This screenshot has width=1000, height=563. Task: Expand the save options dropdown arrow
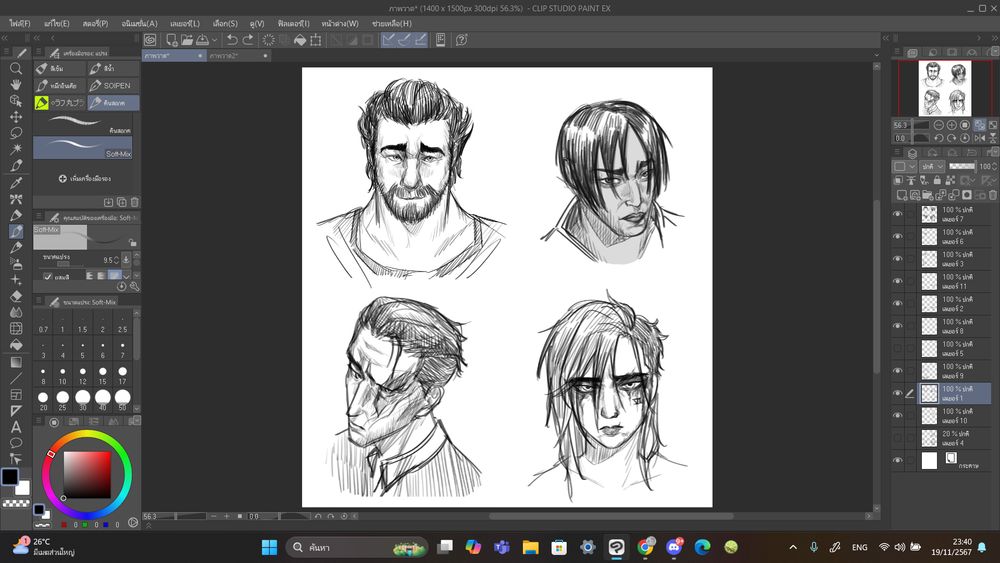(x=214, y=40)
